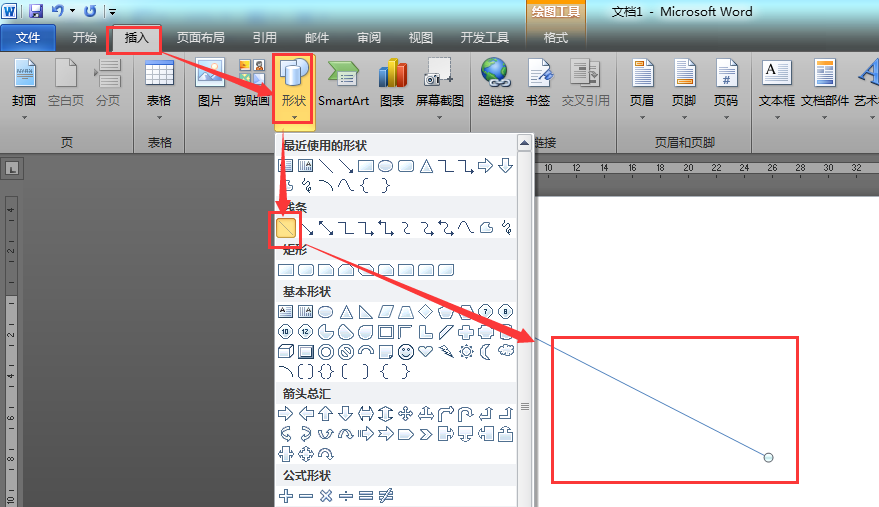Select the moon shape
This screenshot has width=879, height=507.
pyautogui.click(x=485, y=352)
